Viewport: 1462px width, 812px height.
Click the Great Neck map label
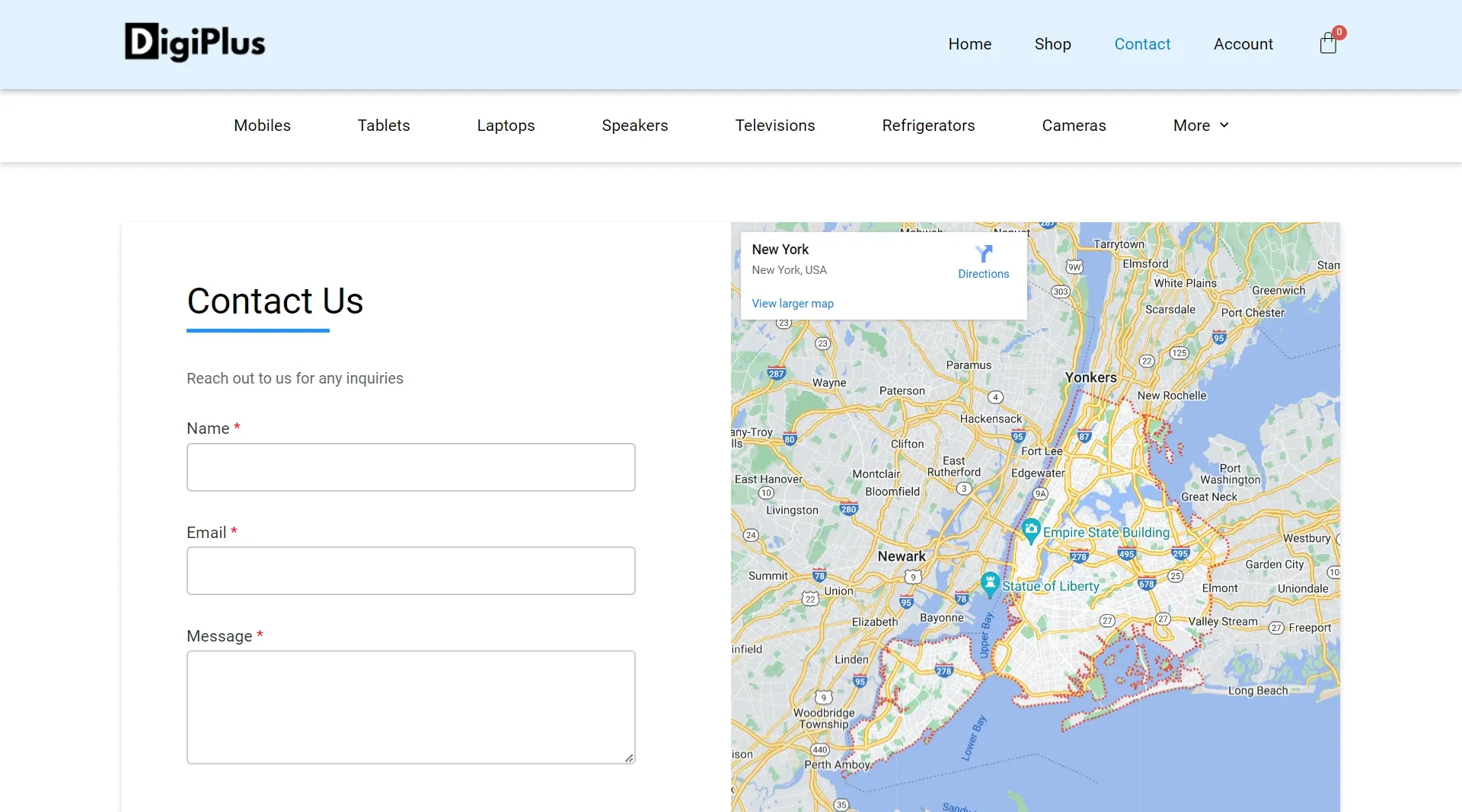pos(1209,497)
